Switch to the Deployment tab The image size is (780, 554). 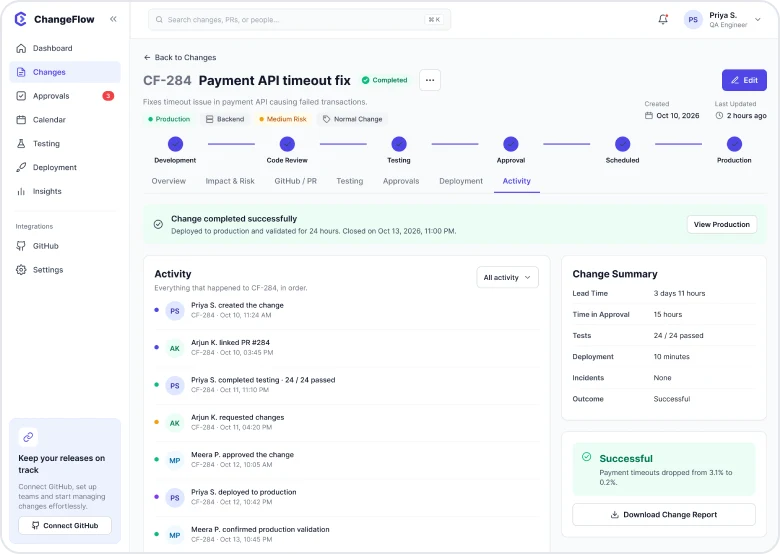(x=461, y=181)
